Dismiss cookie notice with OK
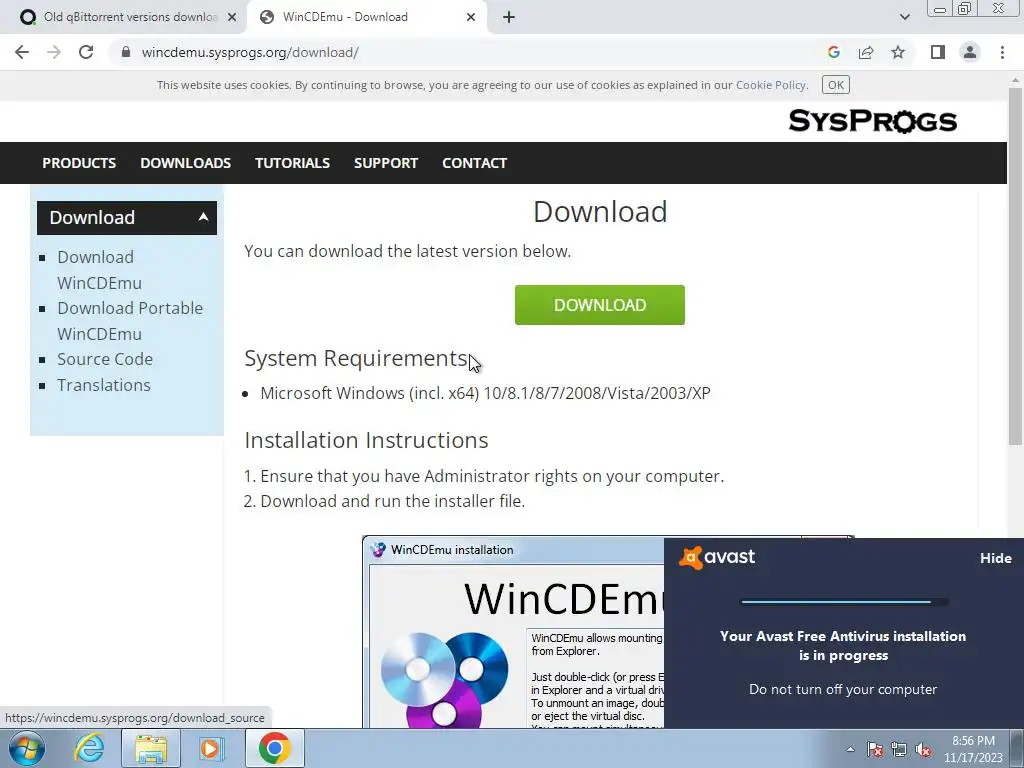Viewport: 1024px width, 768px height. click(x=836, y=85)
